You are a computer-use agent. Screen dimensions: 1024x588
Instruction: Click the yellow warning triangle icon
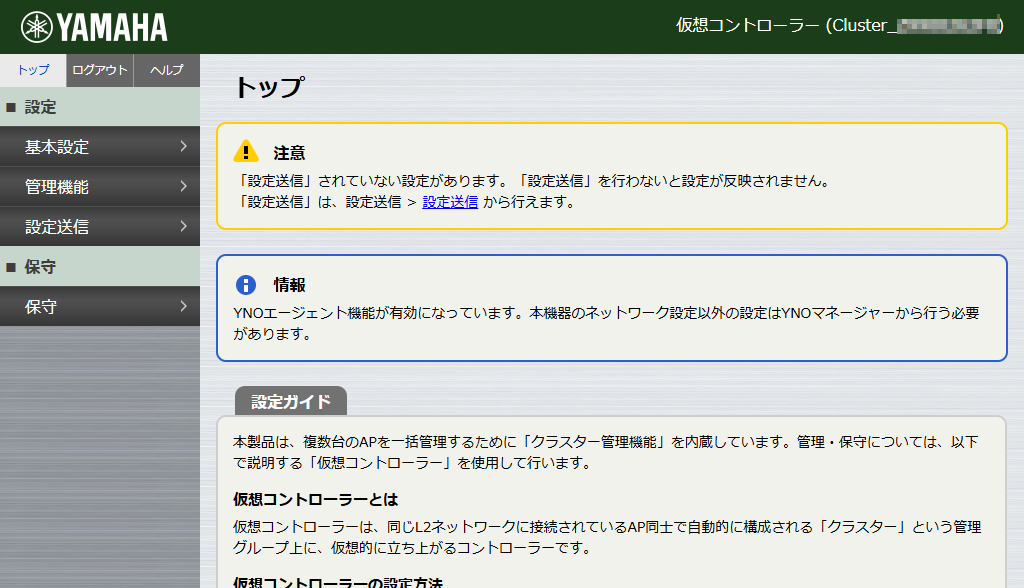coord(246,152)
